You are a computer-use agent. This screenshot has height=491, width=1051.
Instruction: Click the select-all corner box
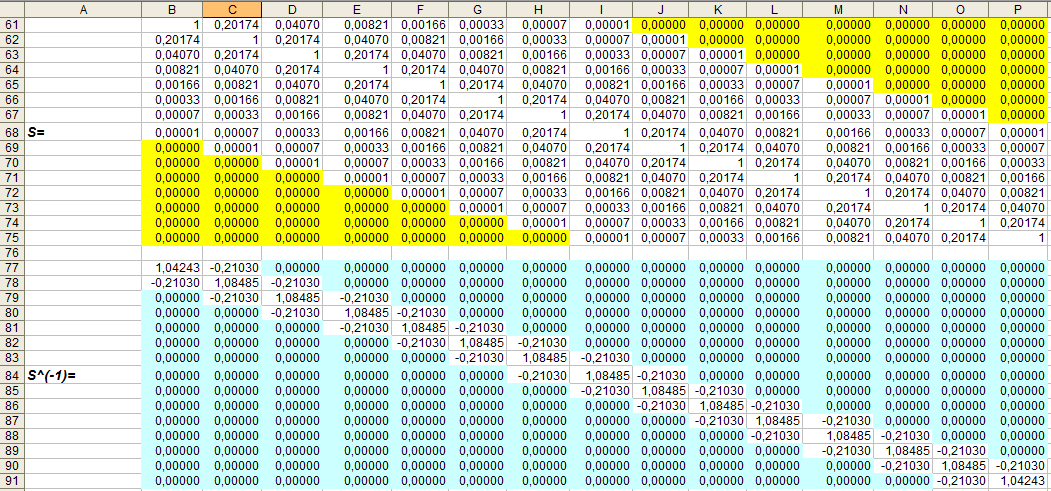(x=13, y=9)
